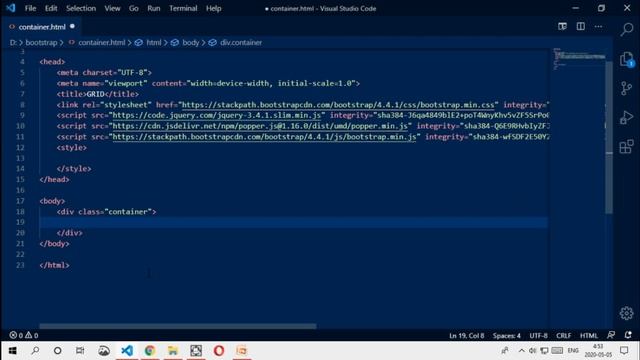The image size is (640, 360).
Task: Open the editor More Actions ellipsis
Action: [598, 27]
